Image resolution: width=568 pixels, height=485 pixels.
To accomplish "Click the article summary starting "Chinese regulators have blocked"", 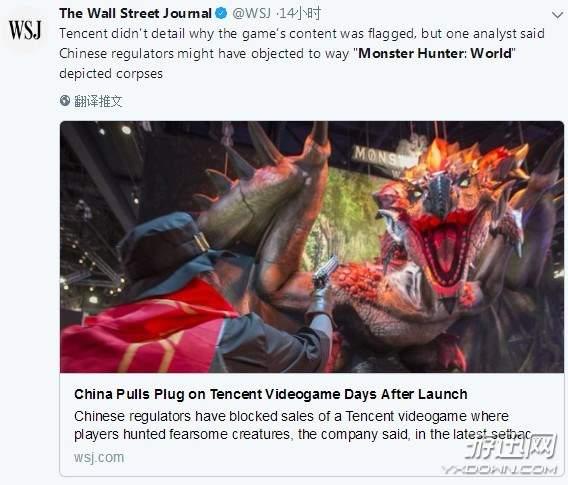I will 303,425.
